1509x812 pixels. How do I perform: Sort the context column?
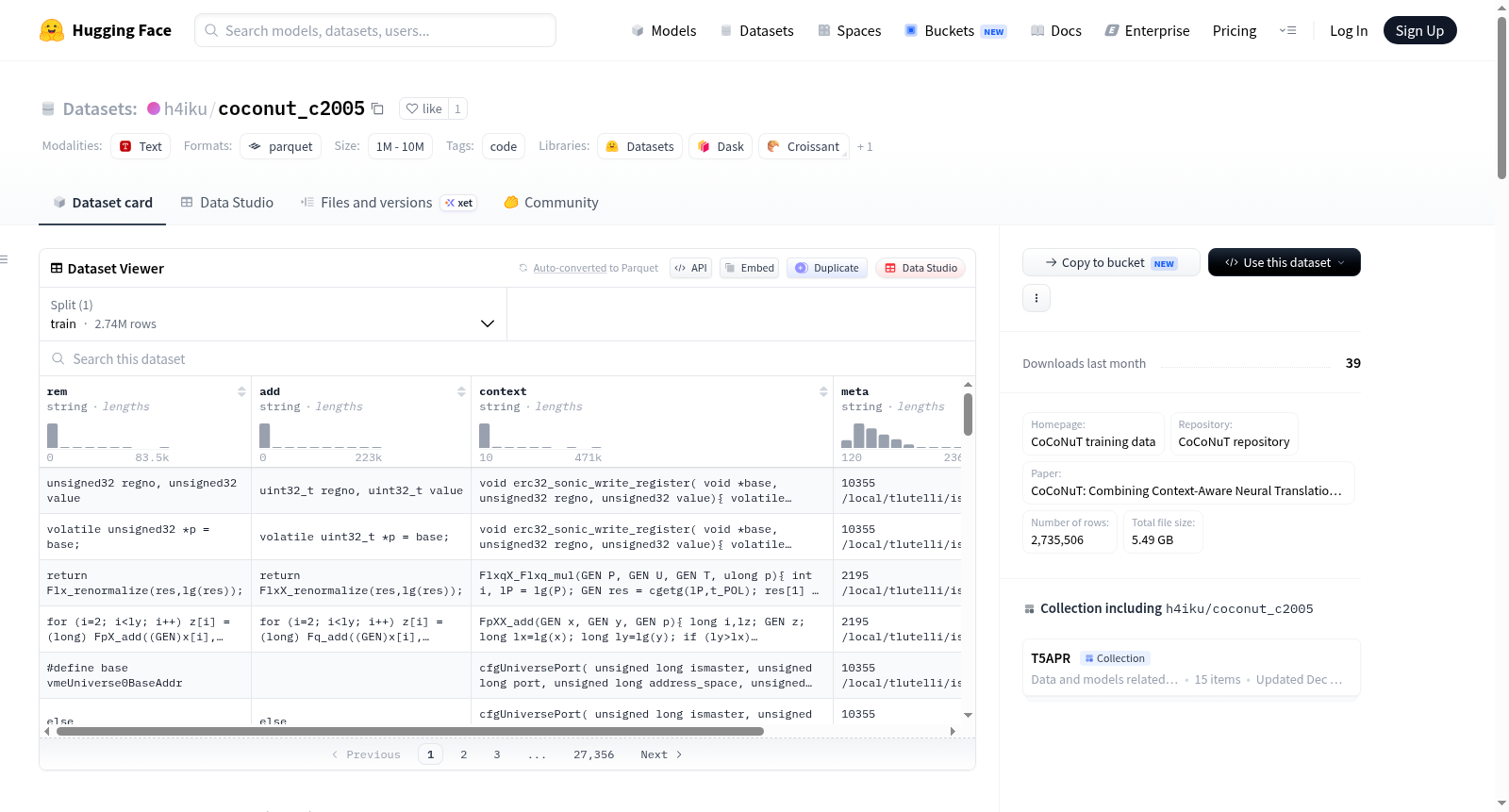click(823, 391)
